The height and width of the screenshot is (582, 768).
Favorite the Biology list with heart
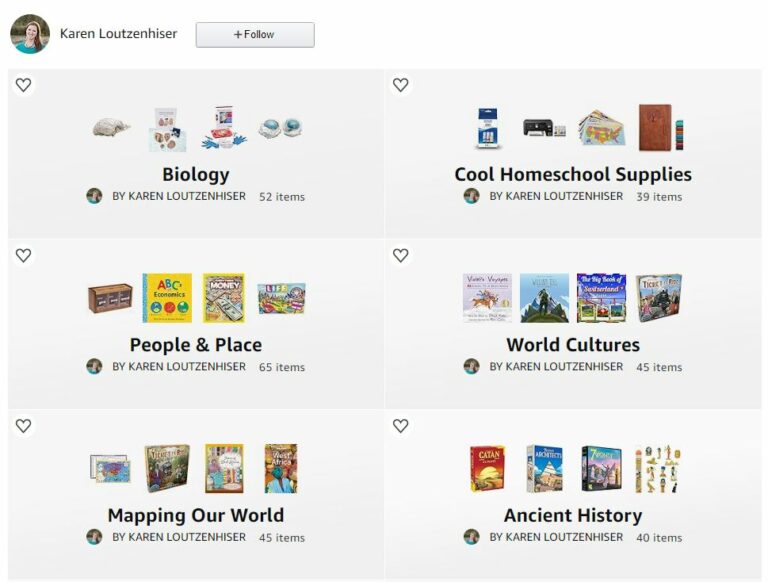pyautogui.click(x=24, y=85)
